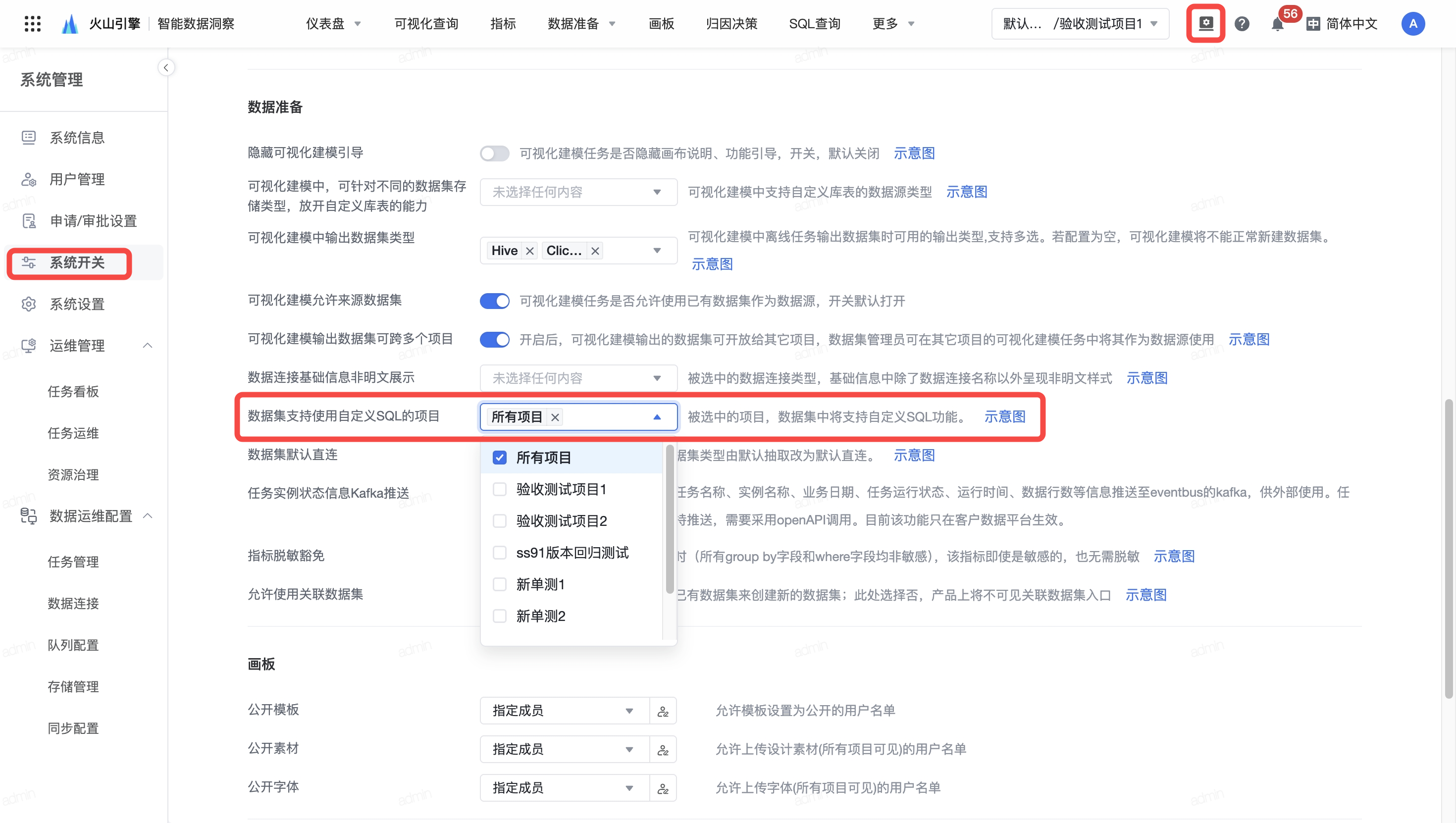The height and width of the screenshot is (823, 1456).
Task: Check the 验收测试项目1 option
Action: (500, 489)
